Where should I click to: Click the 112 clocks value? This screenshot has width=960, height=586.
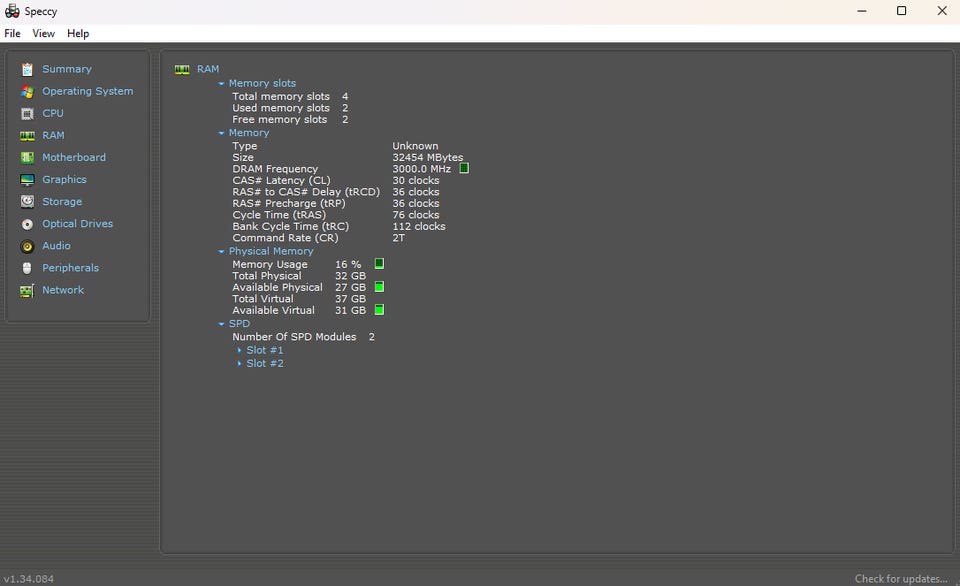[x=419, y=227]
